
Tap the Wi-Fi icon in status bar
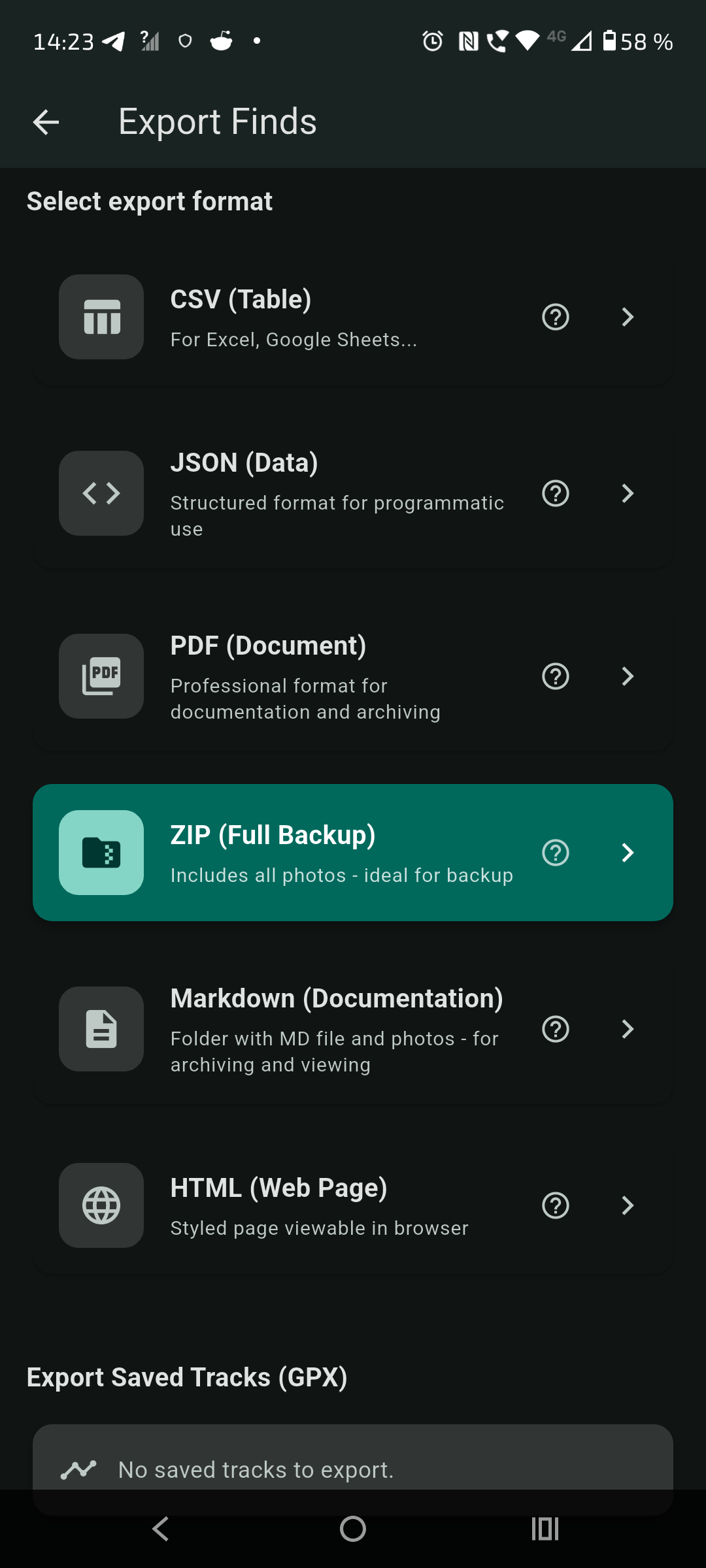[x=528, y=41]
